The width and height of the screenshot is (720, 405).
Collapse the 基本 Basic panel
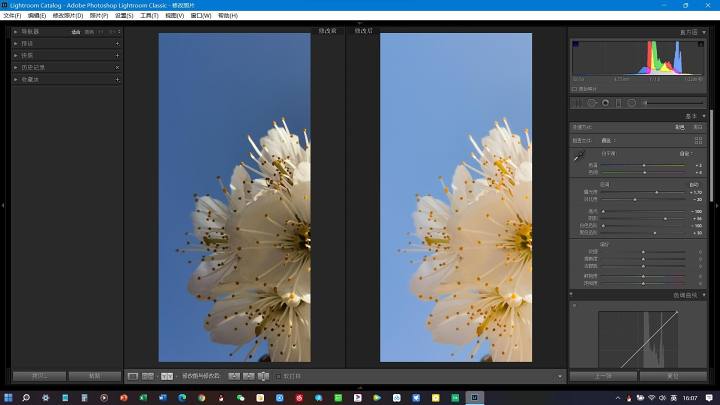(x=704, y=116)
